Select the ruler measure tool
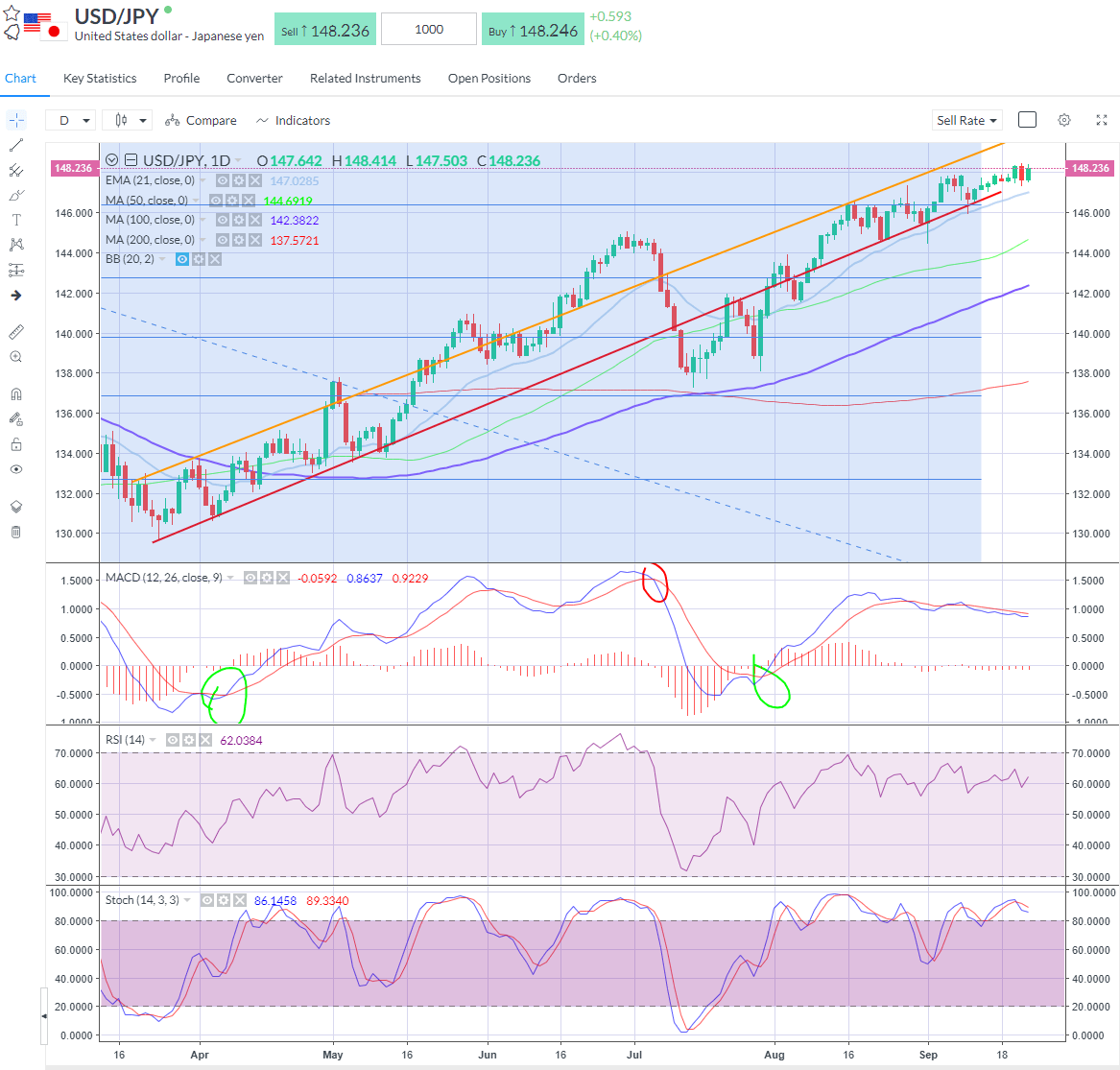The height and width of the screenshot is (1070, 1120). point(16,332)
